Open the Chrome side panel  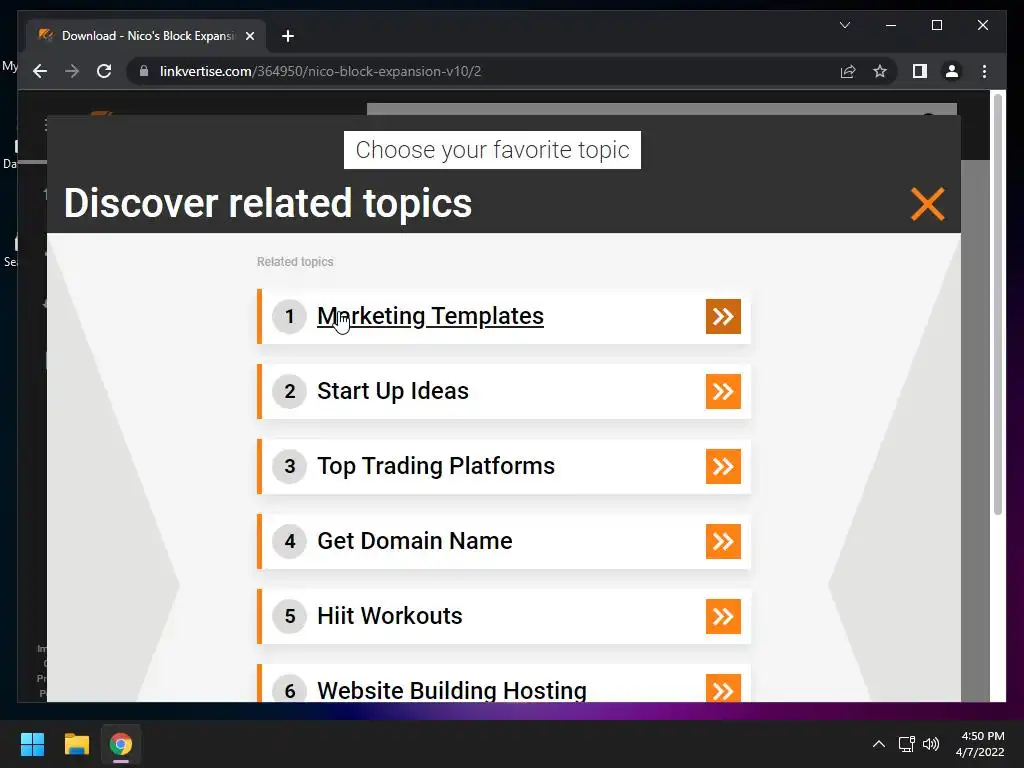pos(920,71)
